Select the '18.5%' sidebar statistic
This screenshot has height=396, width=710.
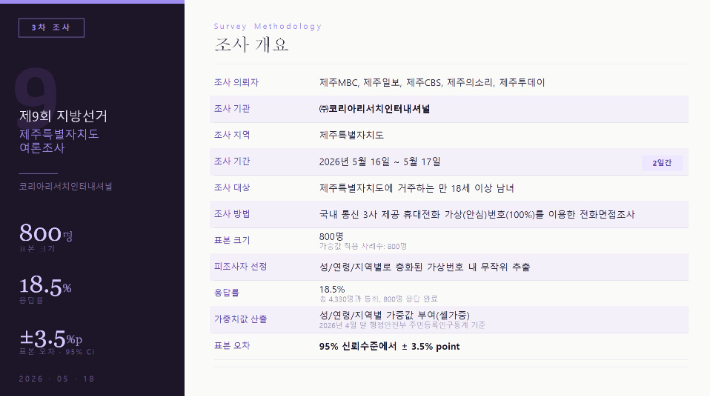(45, 286)
